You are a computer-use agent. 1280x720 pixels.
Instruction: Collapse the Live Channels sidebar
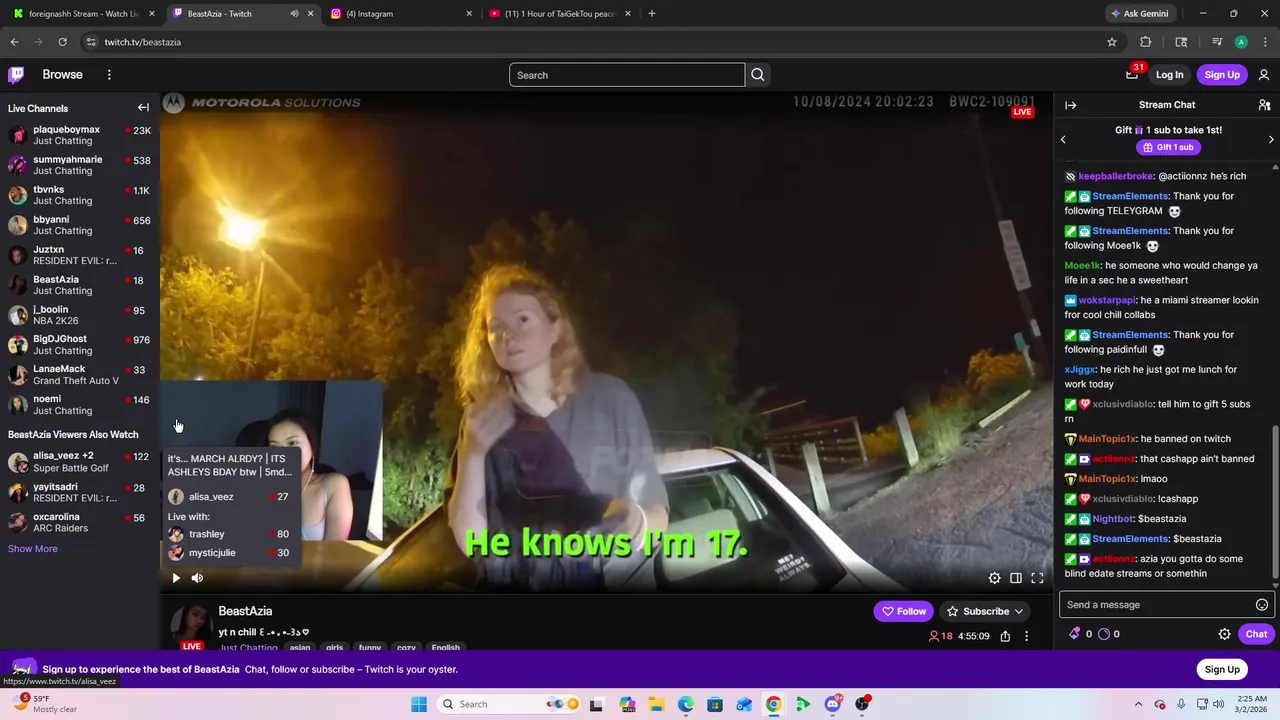[143, 108]
